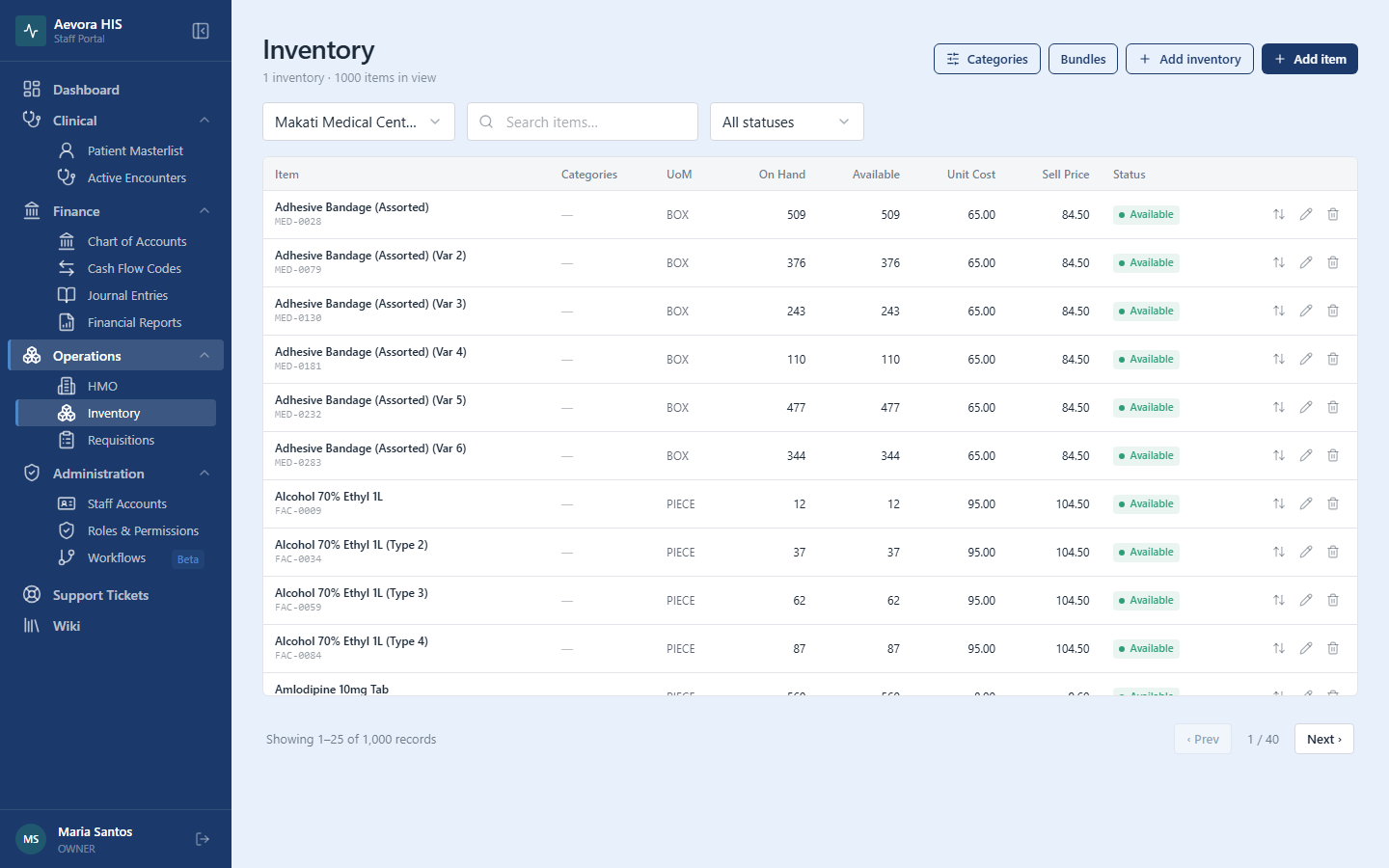Delete Alcohol 70% Ethyl 1L (Type 4)
Viewport: 1389px width, 868px height.
1333,648
